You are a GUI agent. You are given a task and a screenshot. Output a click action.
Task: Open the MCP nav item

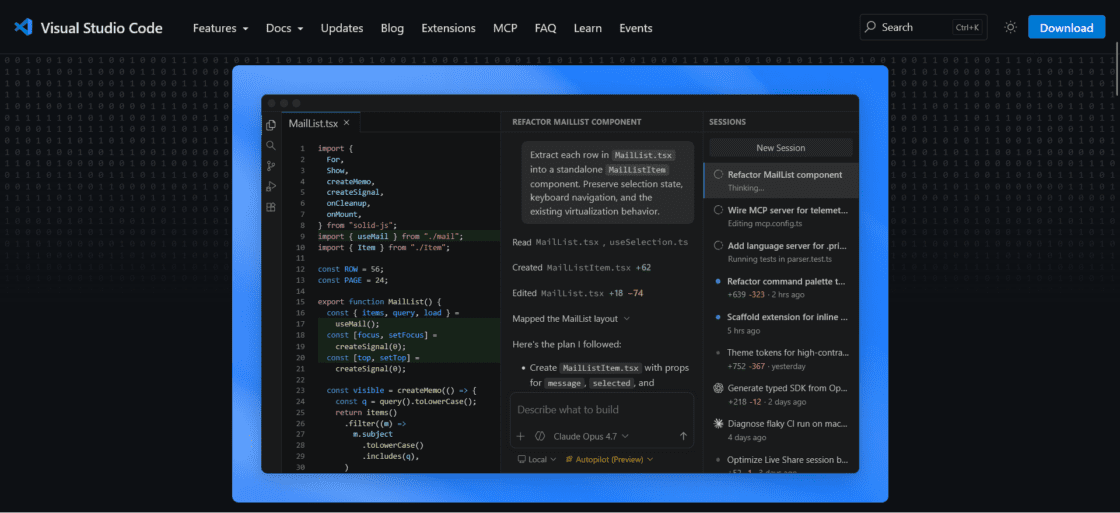[x=505, y=28]
